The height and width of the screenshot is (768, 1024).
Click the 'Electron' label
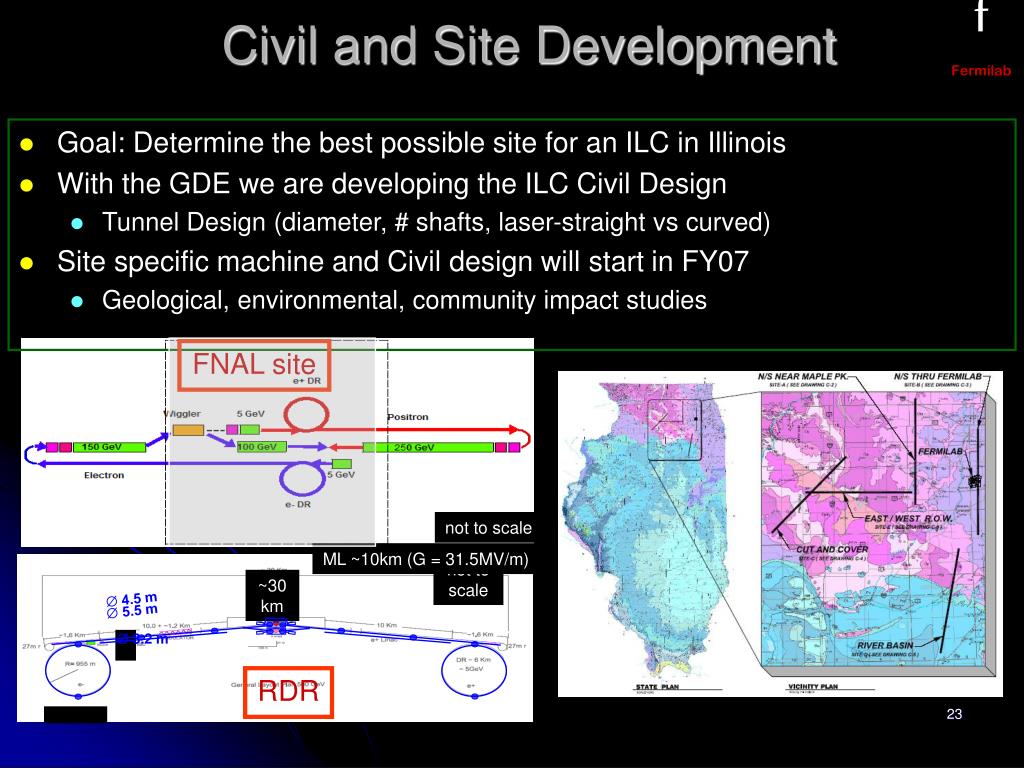pyautogui.click(x=104, y=475)
